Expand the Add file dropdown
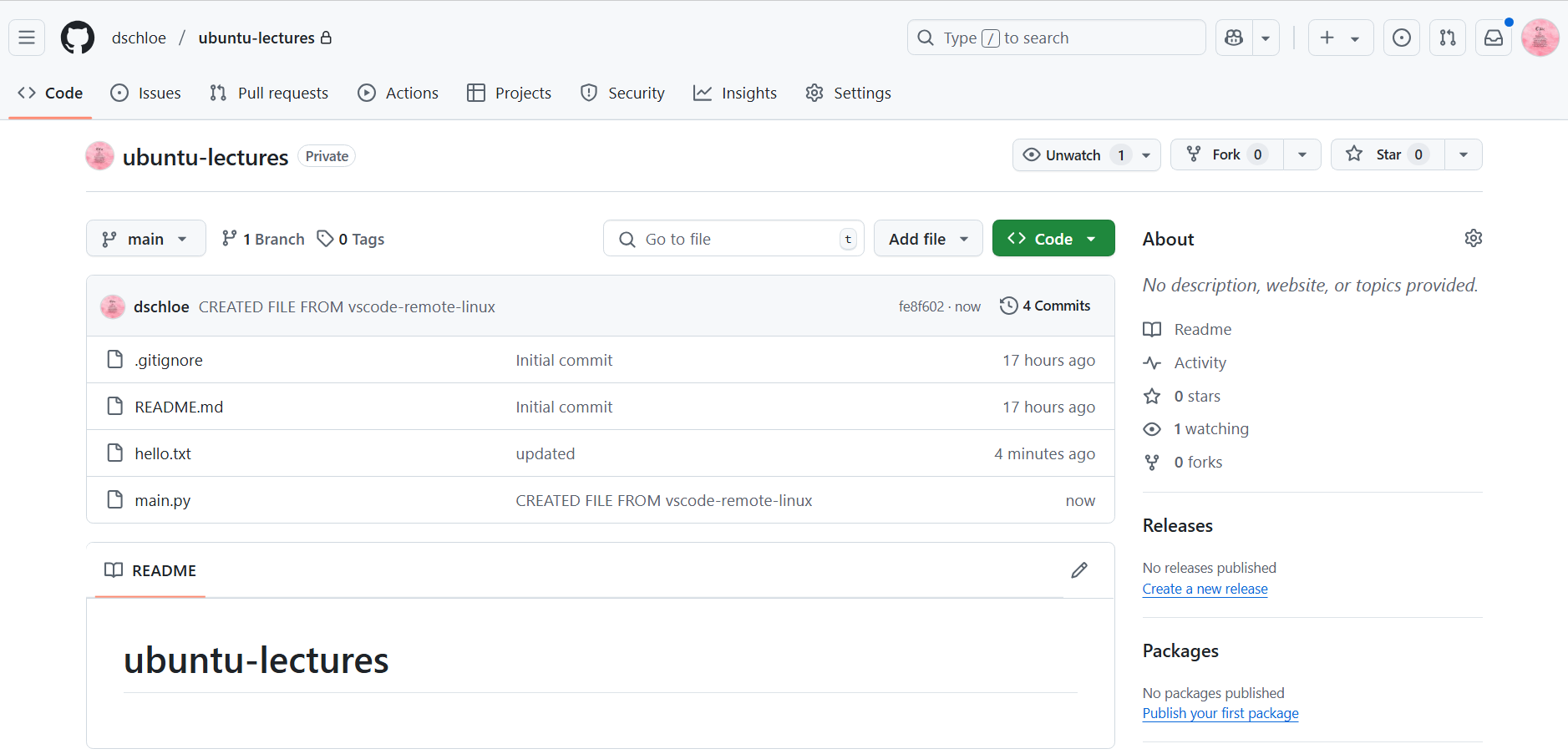 point(928,239)
